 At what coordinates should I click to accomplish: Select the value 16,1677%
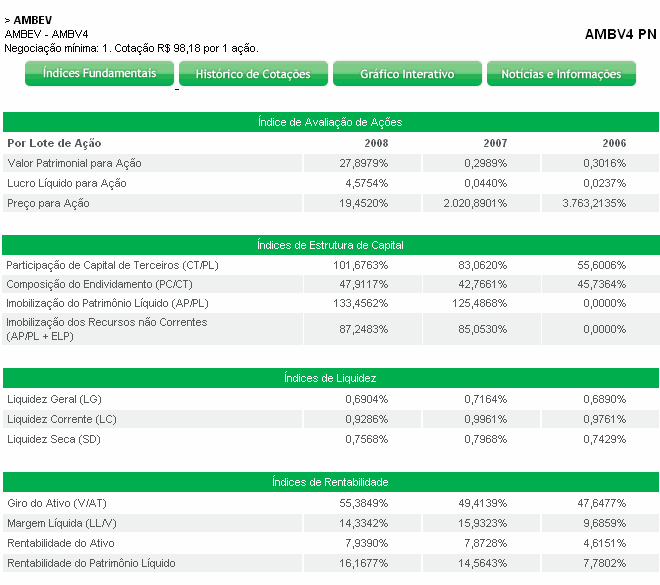(x=364, y=563)
